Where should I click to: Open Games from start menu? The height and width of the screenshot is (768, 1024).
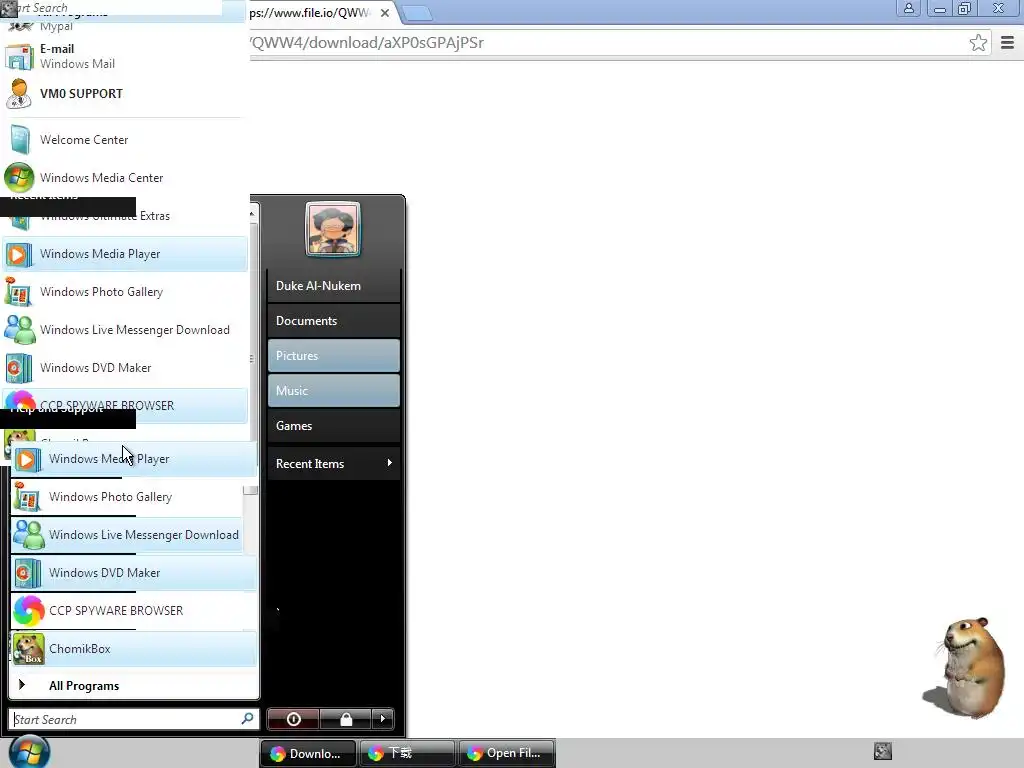coord(334,426)
